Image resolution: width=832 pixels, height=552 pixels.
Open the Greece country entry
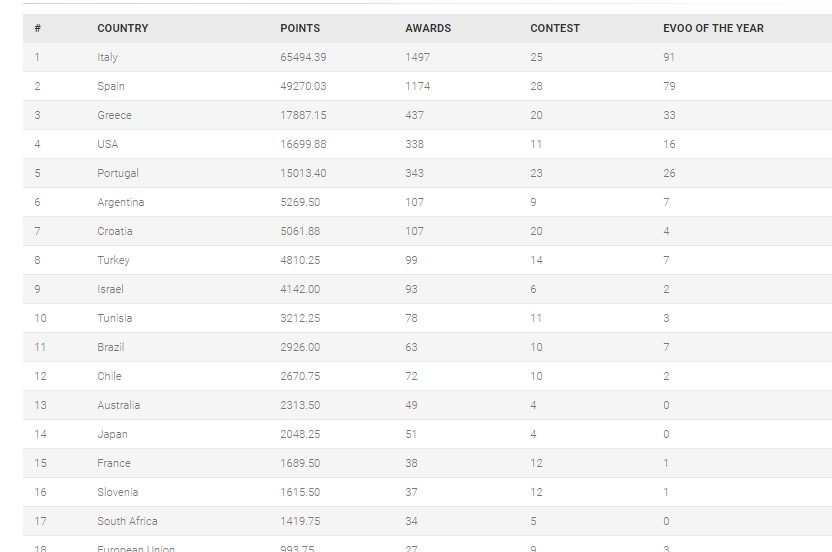pyautogui.click(x=114, y=115)
